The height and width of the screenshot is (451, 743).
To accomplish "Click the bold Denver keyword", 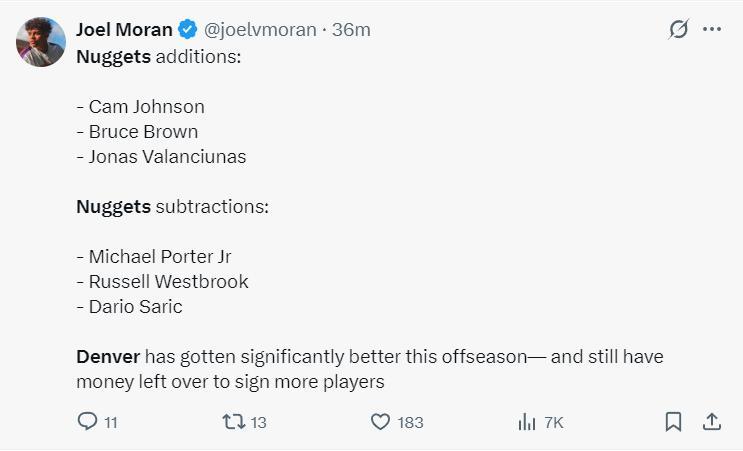I will (109, 356).
